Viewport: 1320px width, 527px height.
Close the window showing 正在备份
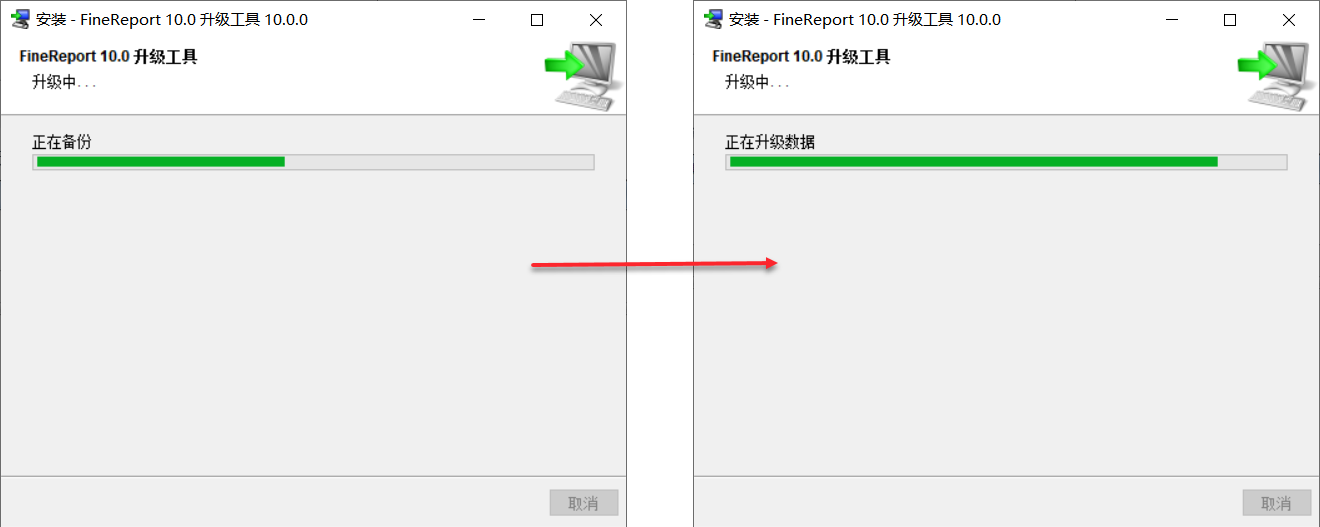point(596,20)
